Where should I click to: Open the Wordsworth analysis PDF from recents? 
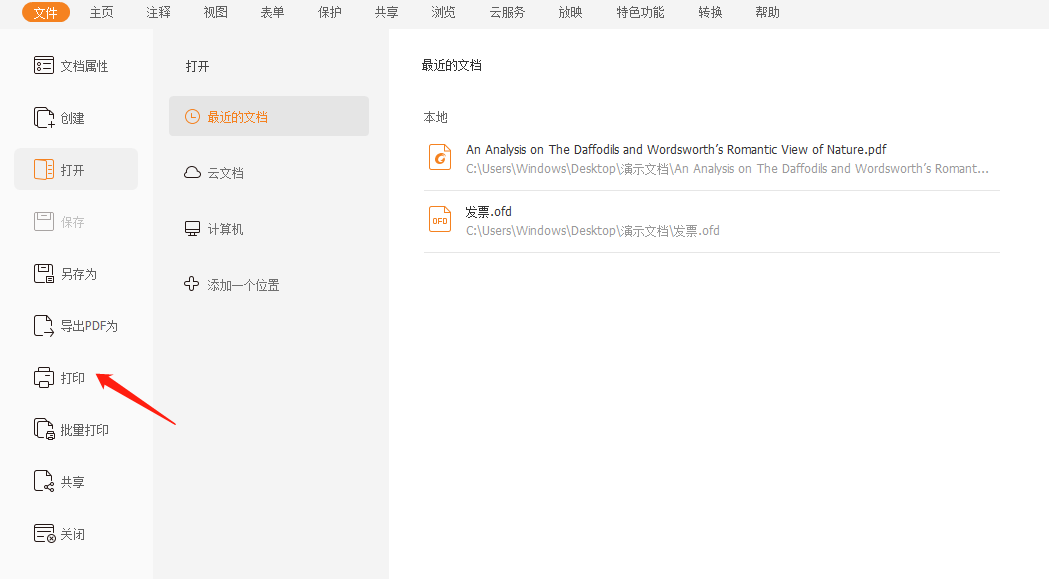click(x=676, y=149)
